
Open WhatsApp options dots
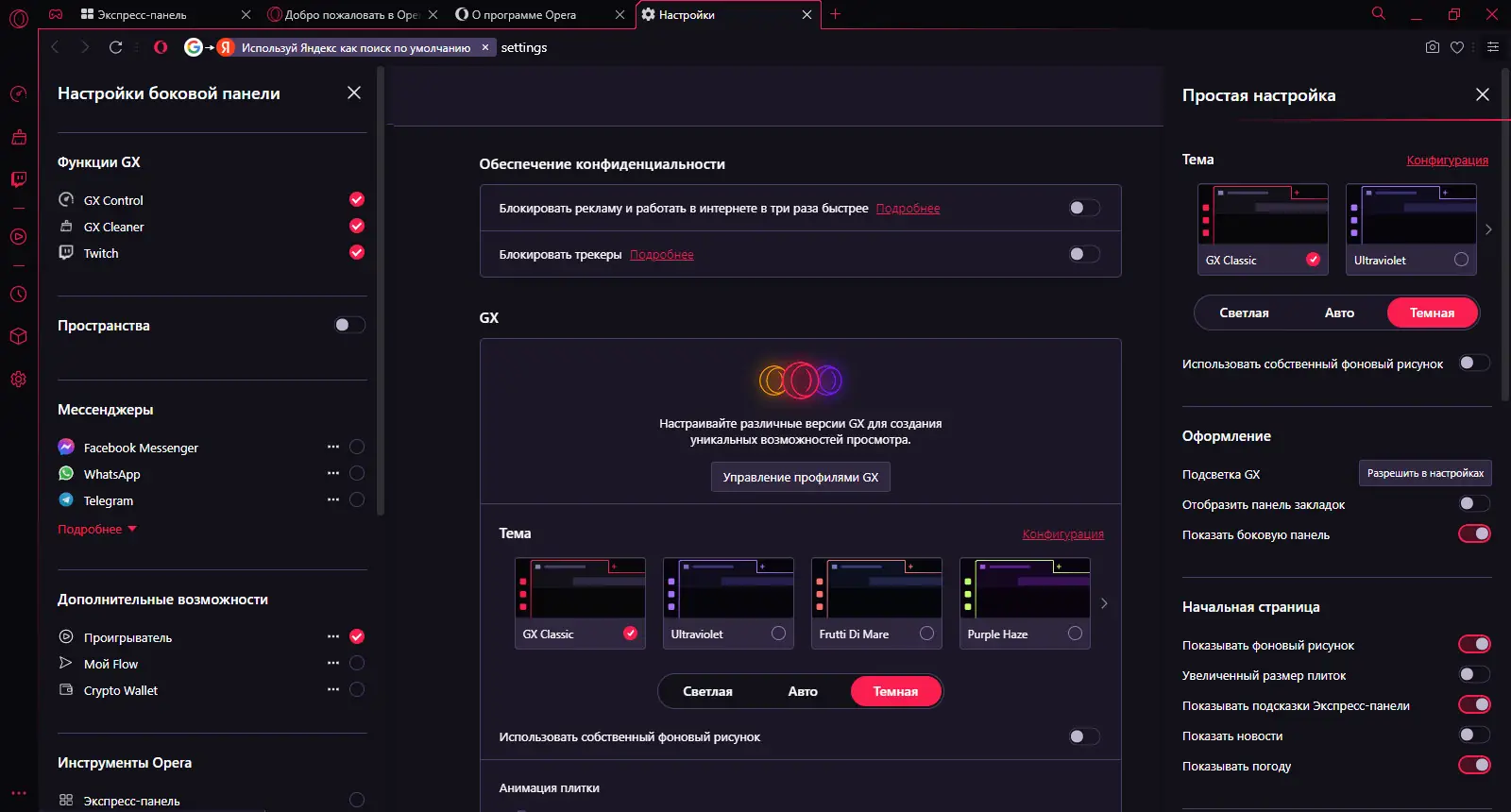pos(333,473)
